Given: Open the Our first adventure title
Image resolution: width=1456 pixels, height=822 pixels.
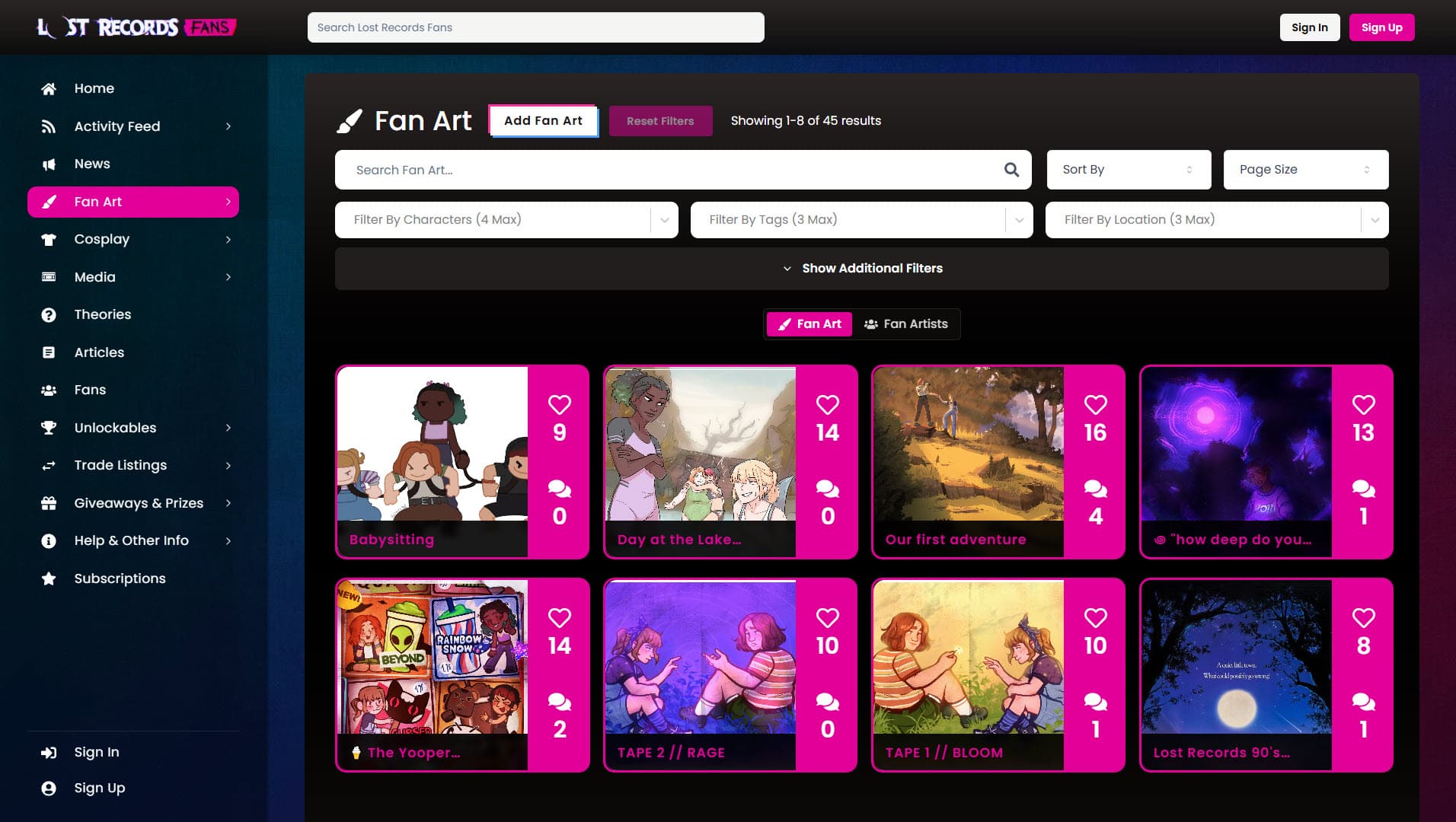Looking at the screenshot, I should coord(956,540).
